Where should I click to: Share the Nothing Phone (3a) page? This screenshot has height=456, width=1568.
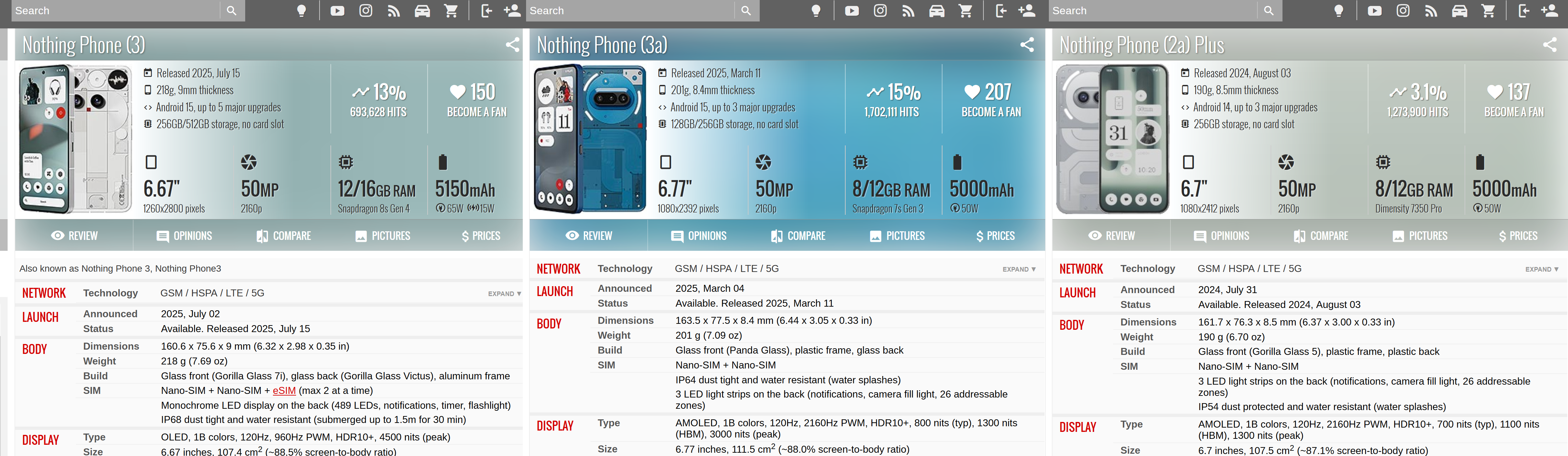[x=1027, y=44]
